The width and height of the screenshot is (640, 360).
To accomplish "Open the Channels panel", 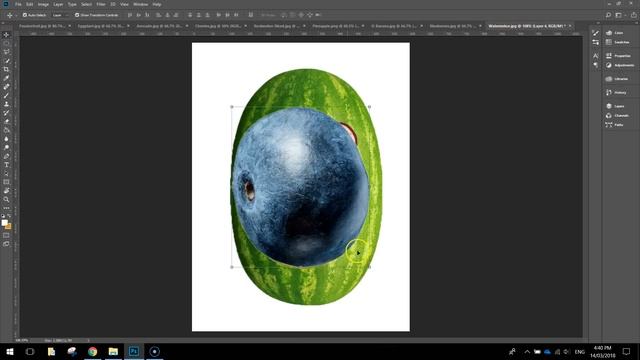I will 617,116.
